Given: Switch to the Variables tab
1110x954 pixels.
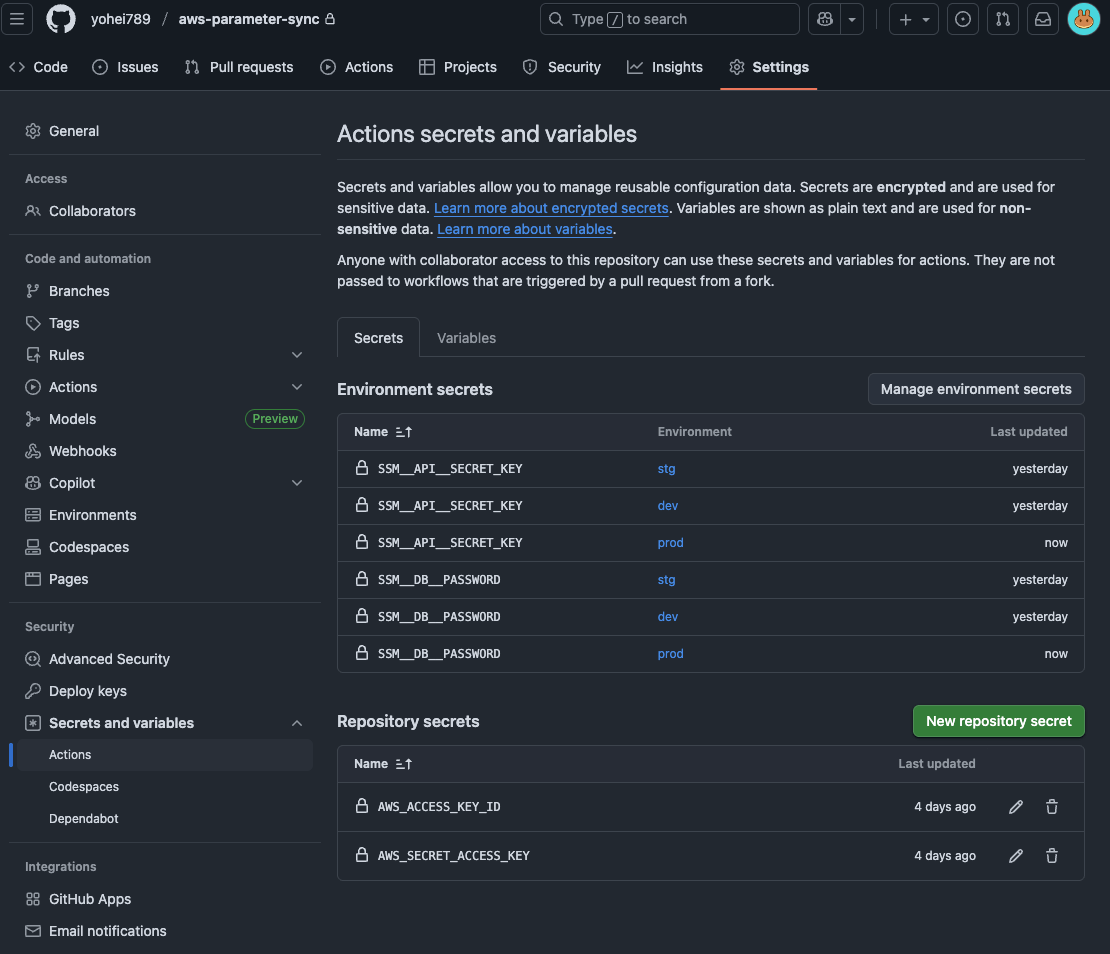Looking at the screenshot, I should 465,338.
